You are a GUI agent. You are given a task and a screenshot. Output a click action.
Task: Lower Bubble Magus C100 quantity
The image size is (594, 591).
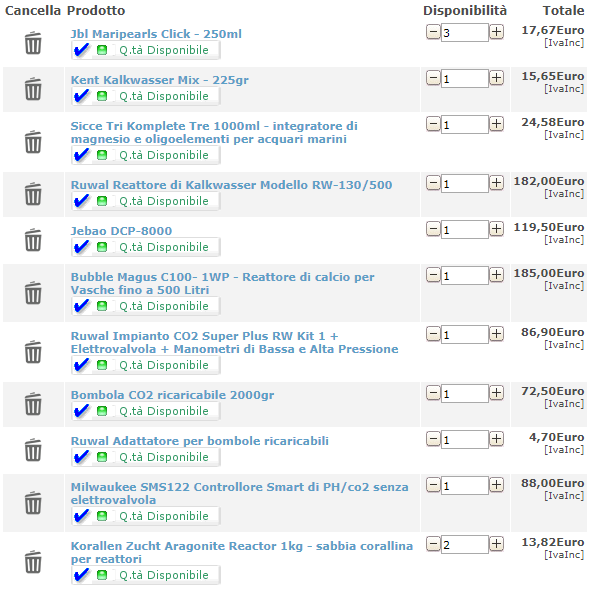(x=433, y=275)
